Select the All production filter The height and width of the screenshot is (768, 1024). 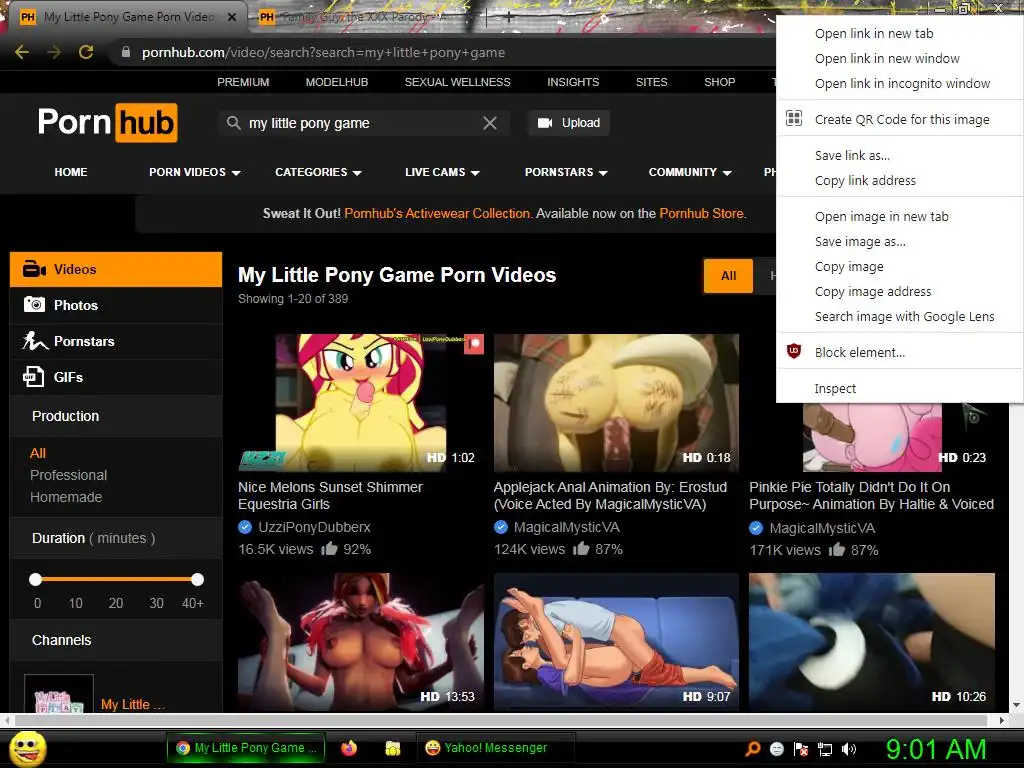(38, 453)
